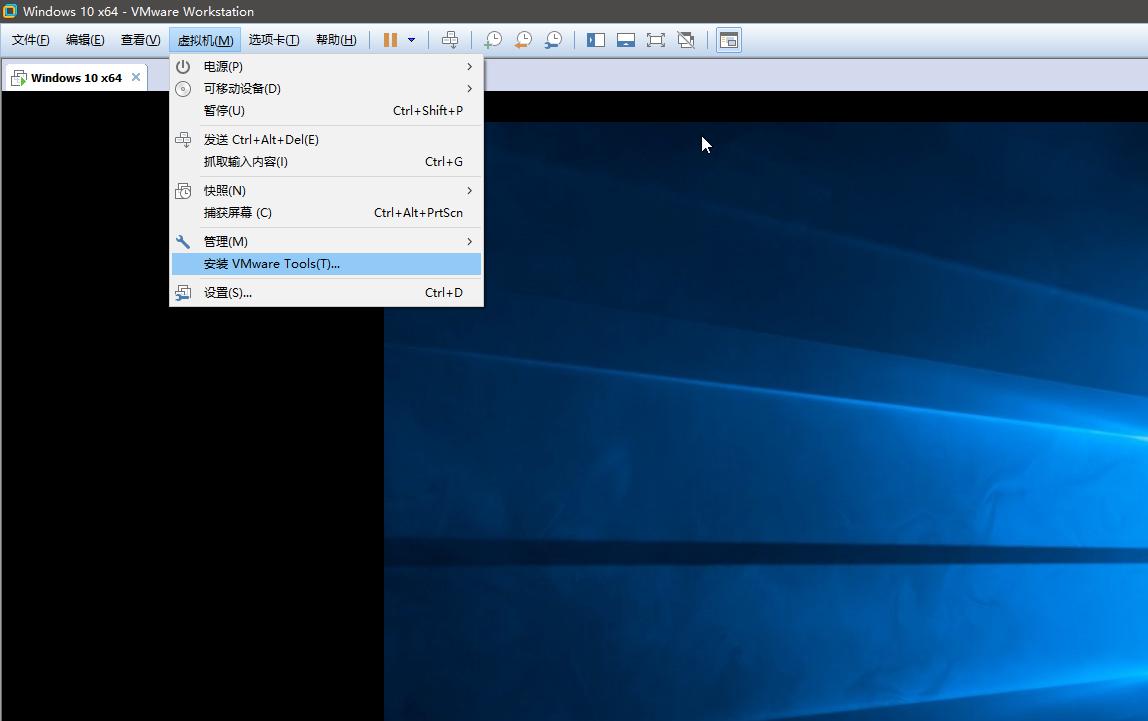1148x721 pixels.
Task: Toggle the library sidebar panel icon
Action: [596, 40]
